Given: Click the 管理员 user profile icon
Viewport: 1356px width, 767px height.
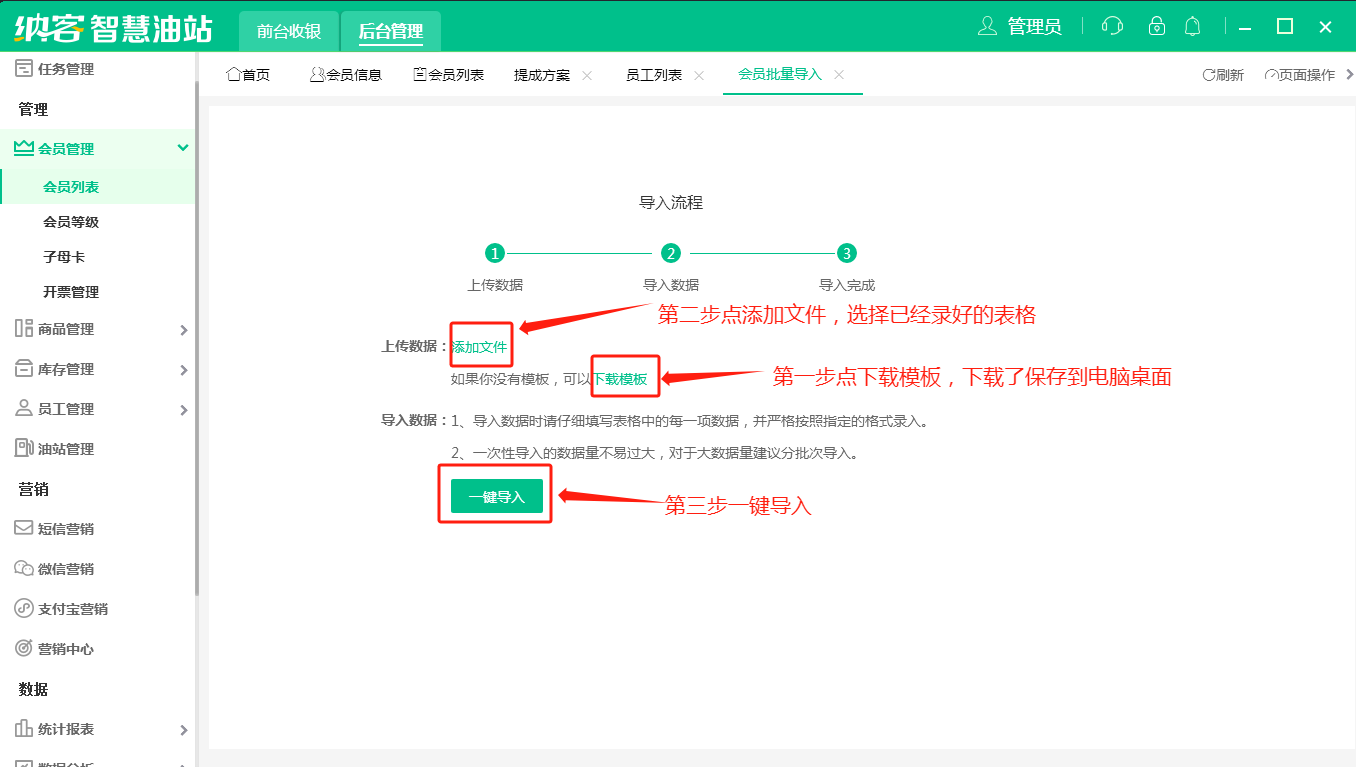Looking at the screenshot, I should coord(987,27).
